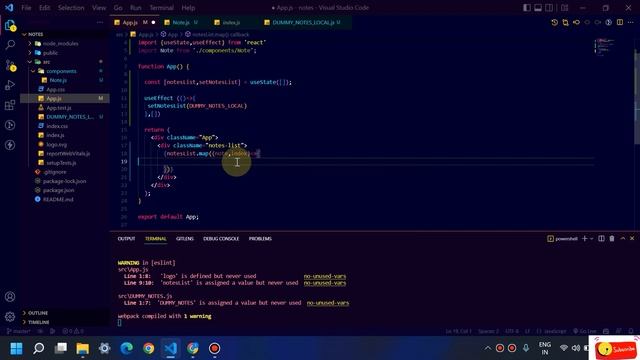Image resolution: width=640 pixels, height=360 pixels.
Task: Open the Selection menu
Action: click(71, 8)
